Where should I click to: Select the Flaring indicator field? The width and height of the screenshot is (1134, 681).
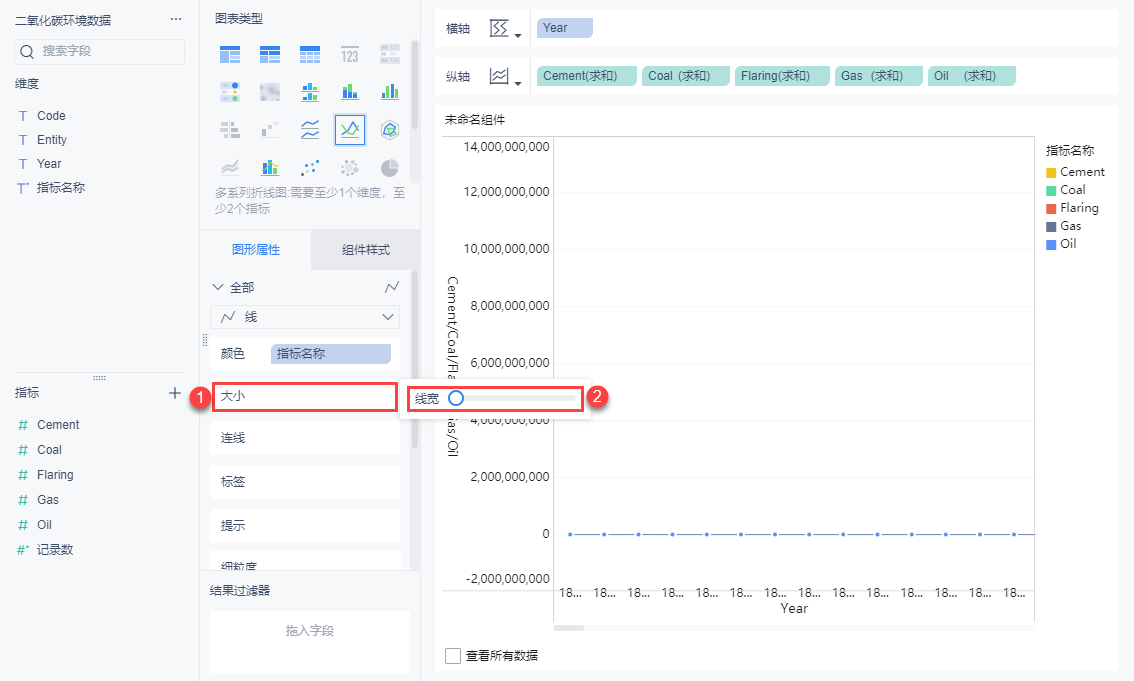pyautogui.click(x=55, y=475)
